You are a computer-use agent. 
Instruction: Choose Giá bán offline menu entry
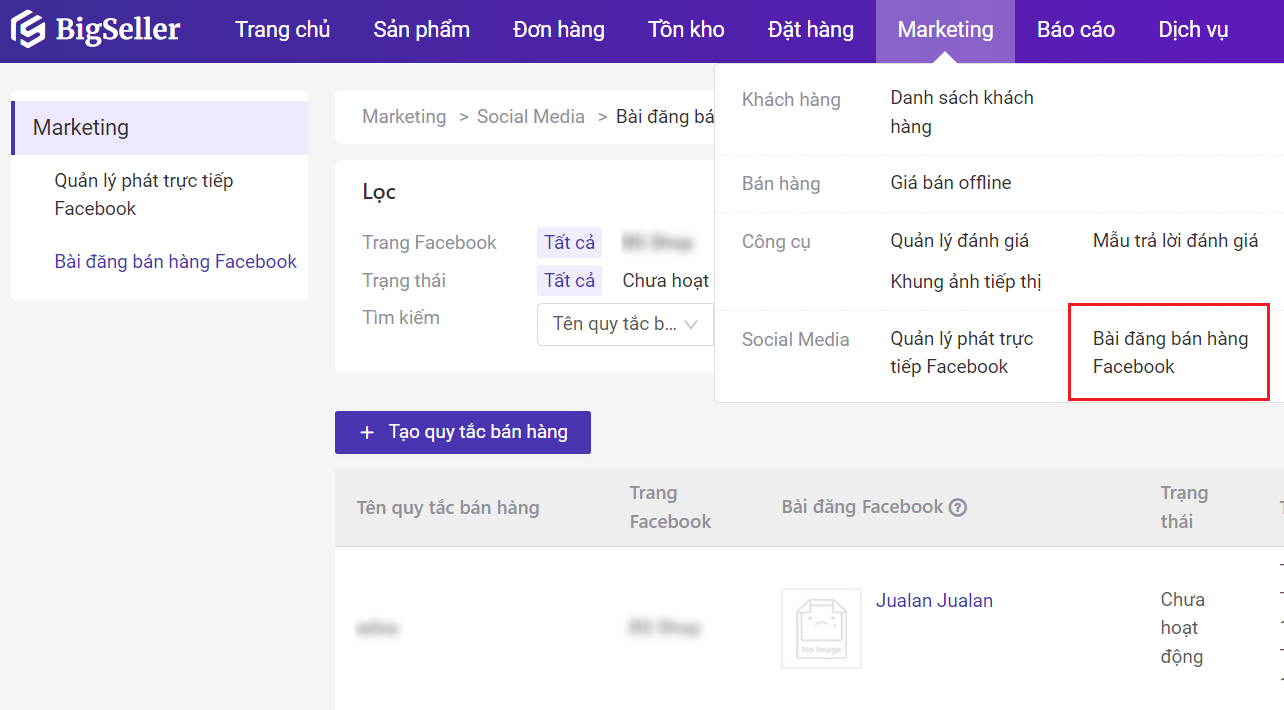pos(951,183)
